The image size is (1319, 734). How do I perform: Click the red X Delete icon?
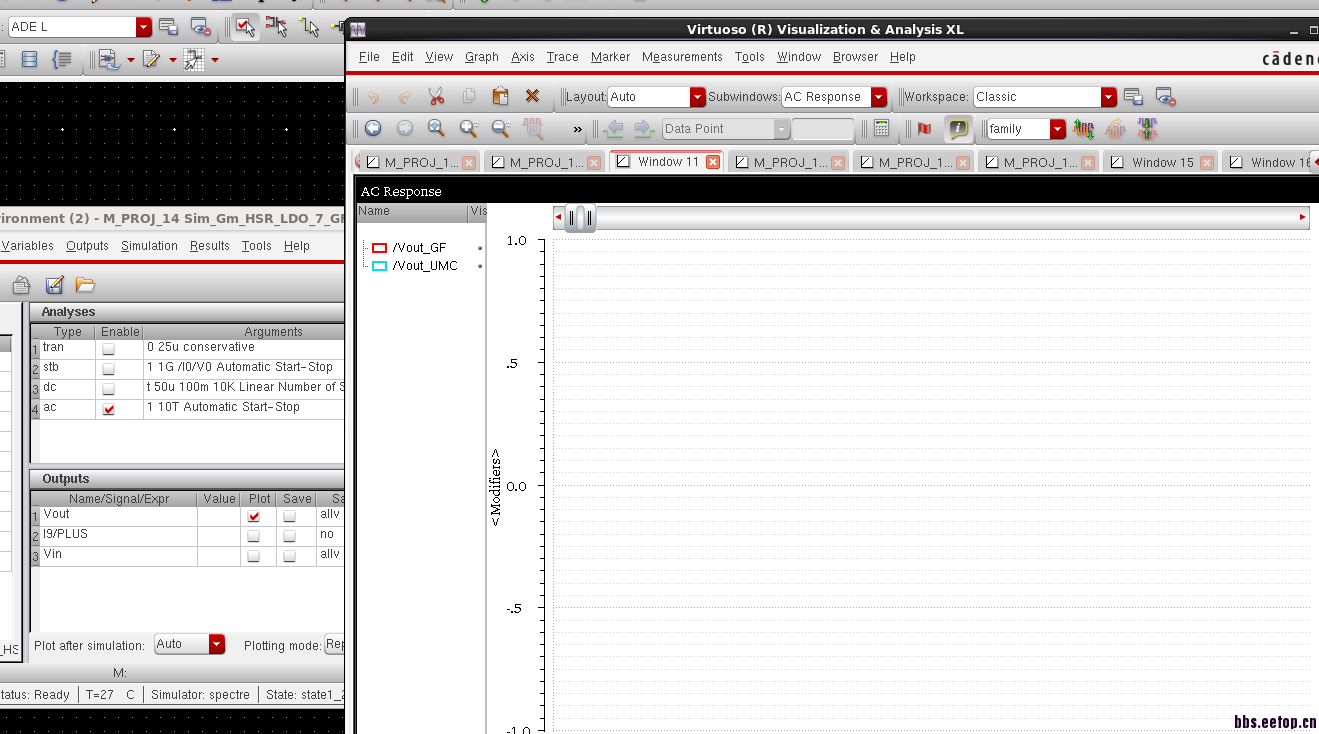point(532,97)
